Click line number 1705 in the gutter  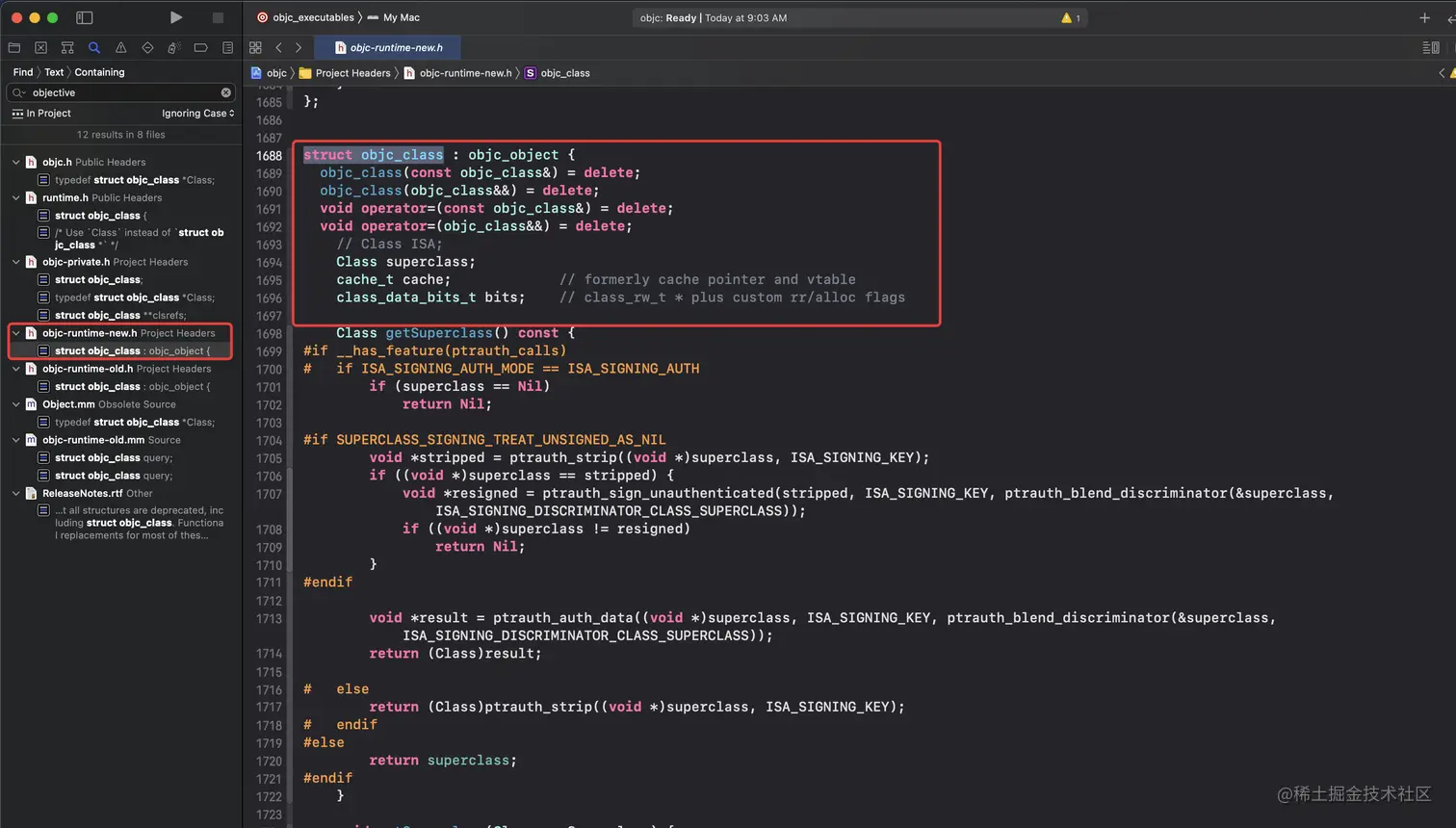[269, 458]
